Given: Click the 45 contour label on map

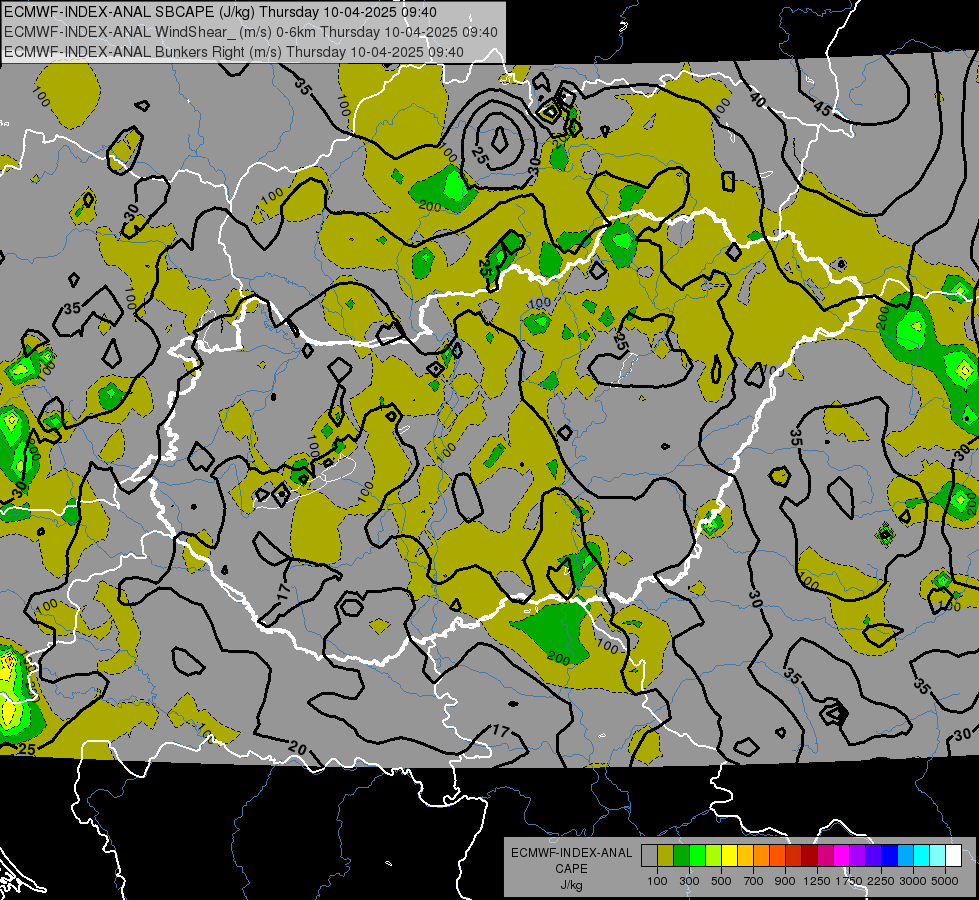Looking at the screenshot, I should (822, 109).
